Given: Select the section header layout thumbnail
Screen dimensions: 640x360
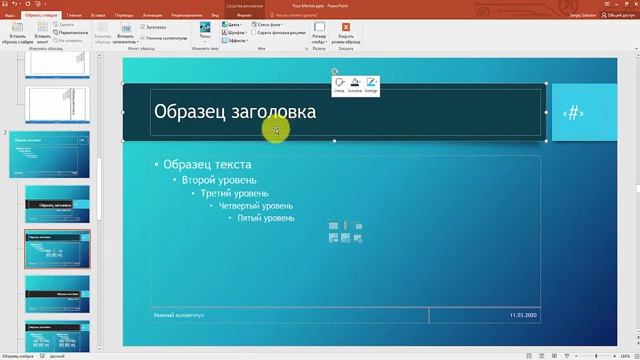Looking at the screenshot, I should (58, 294).
